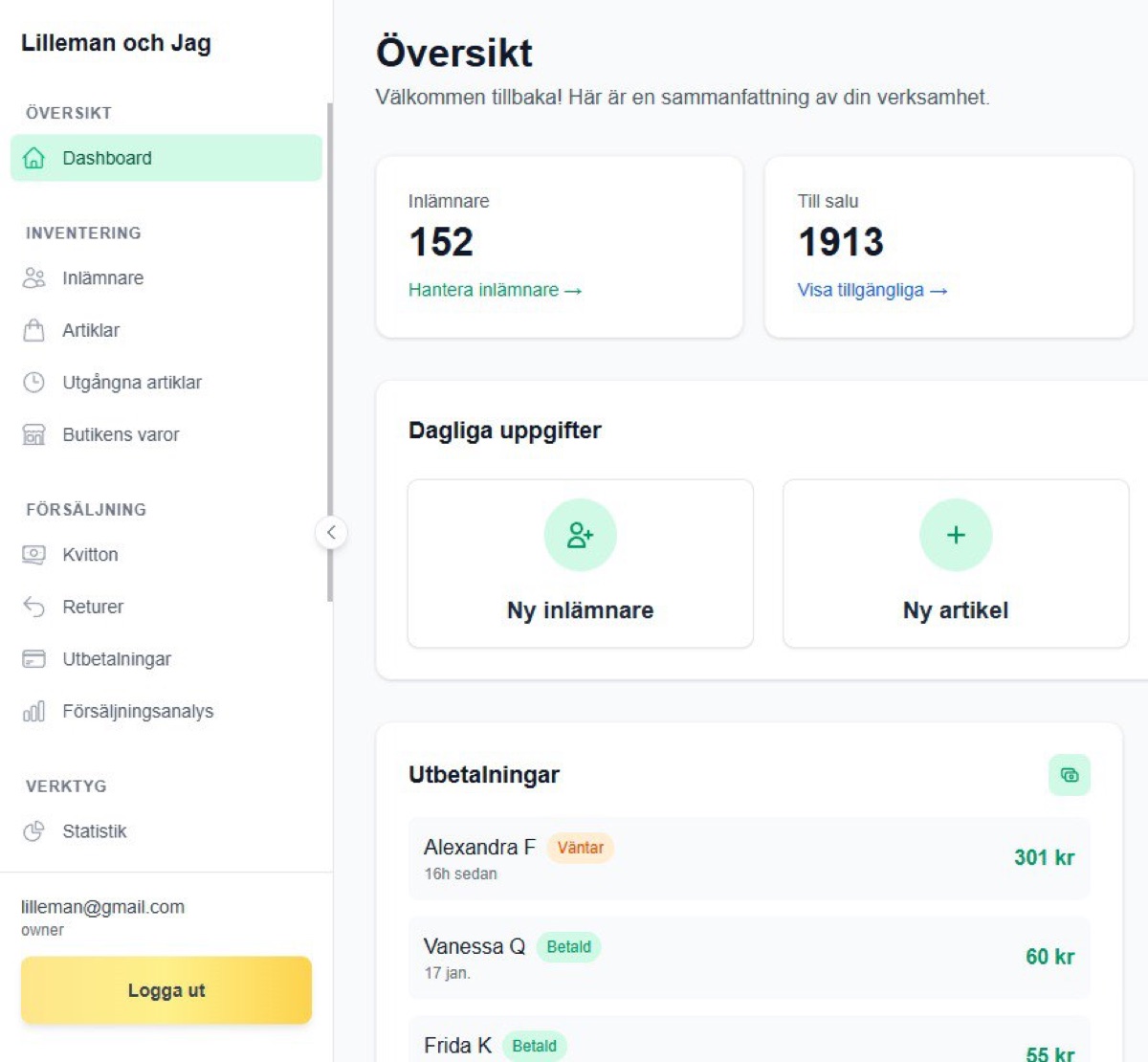1148x1062 pixels.
Task: Follow the Hantera inlämnare link
Action: coord(495,290)
